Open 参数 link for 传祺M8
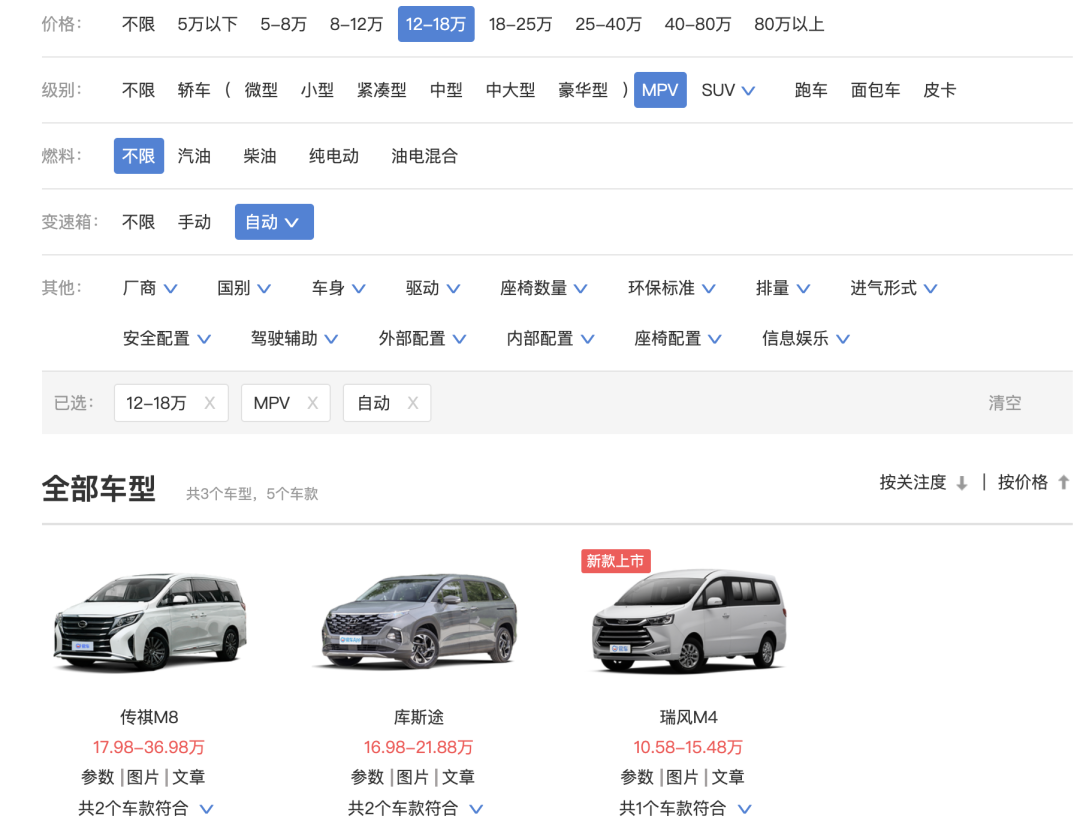1080x837 pixels. (x=97, y=777)
